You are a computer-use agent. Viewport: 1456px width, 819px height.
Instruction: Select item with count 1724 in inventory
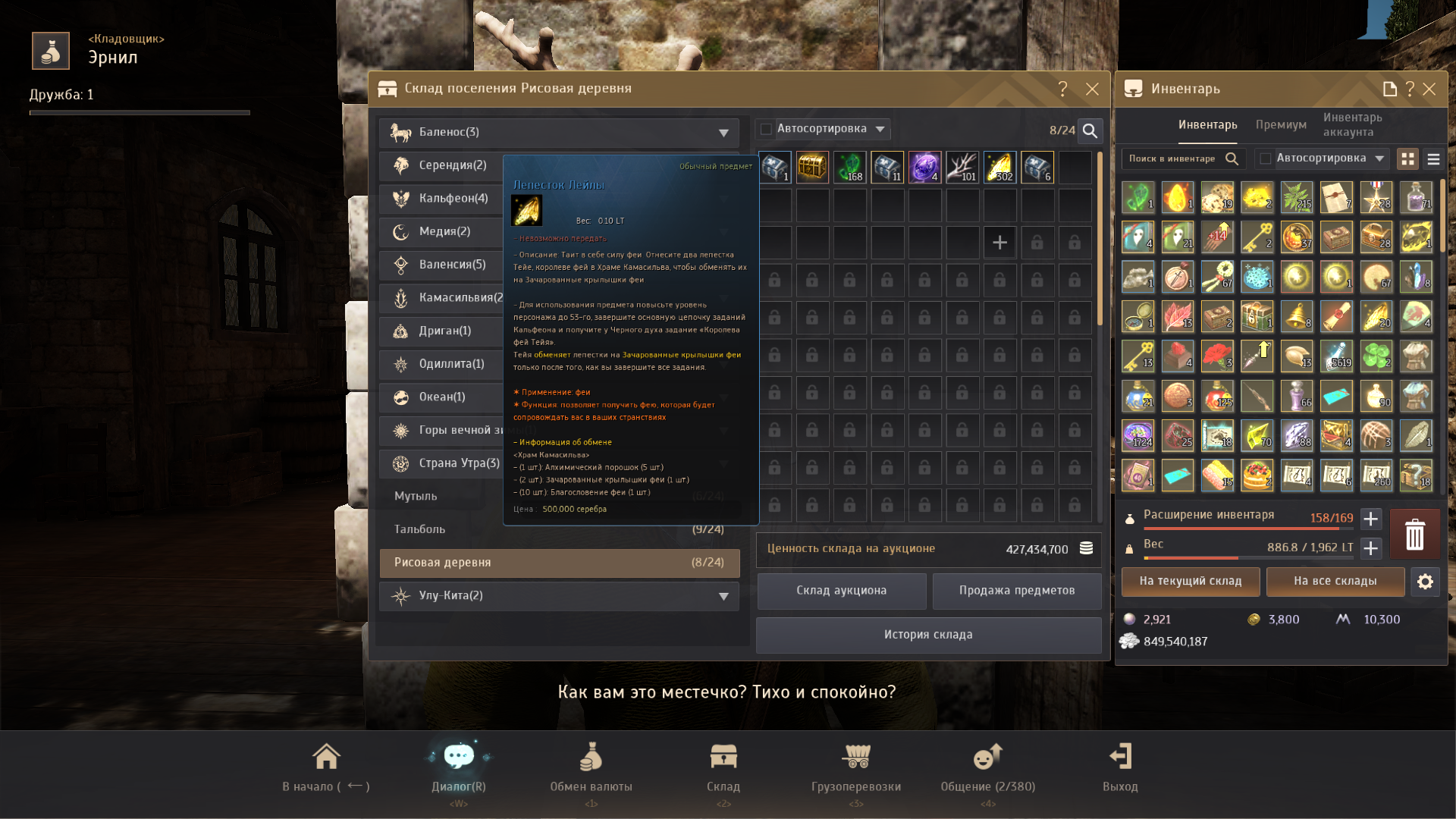[x=1138, y=435]
